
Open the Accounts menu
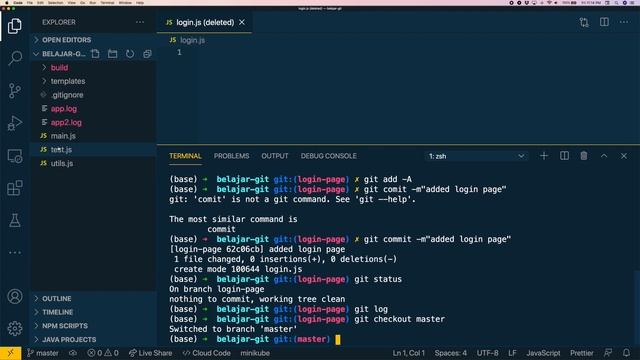click(15, 296)
